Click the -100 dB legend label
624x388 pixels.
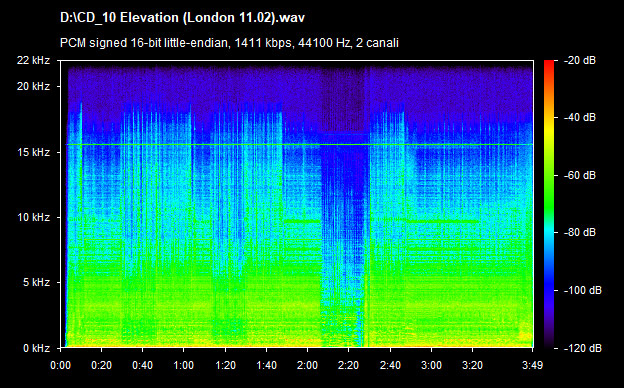click(583, 290)
